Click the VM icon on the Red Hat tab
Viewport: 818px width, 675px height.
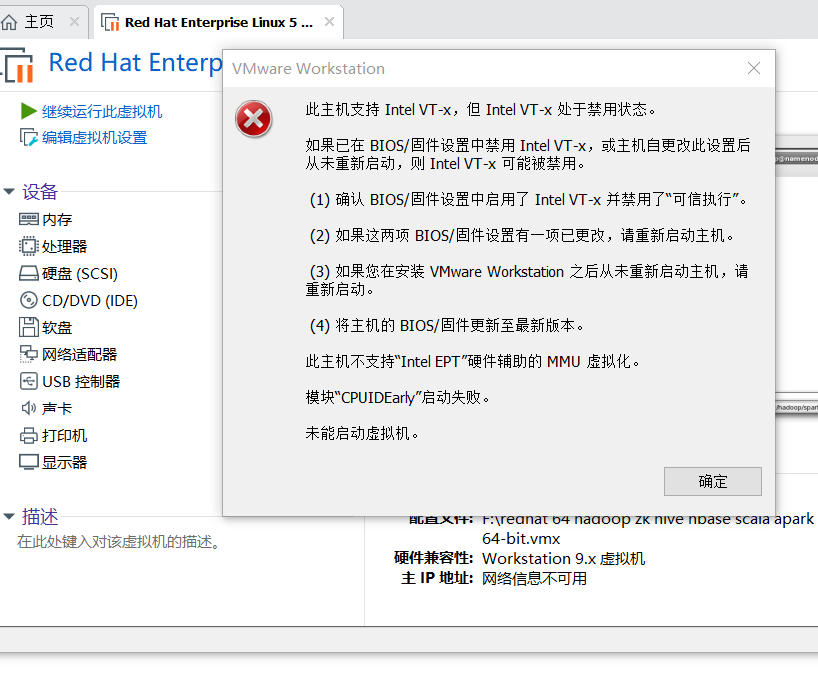(110, 22)
